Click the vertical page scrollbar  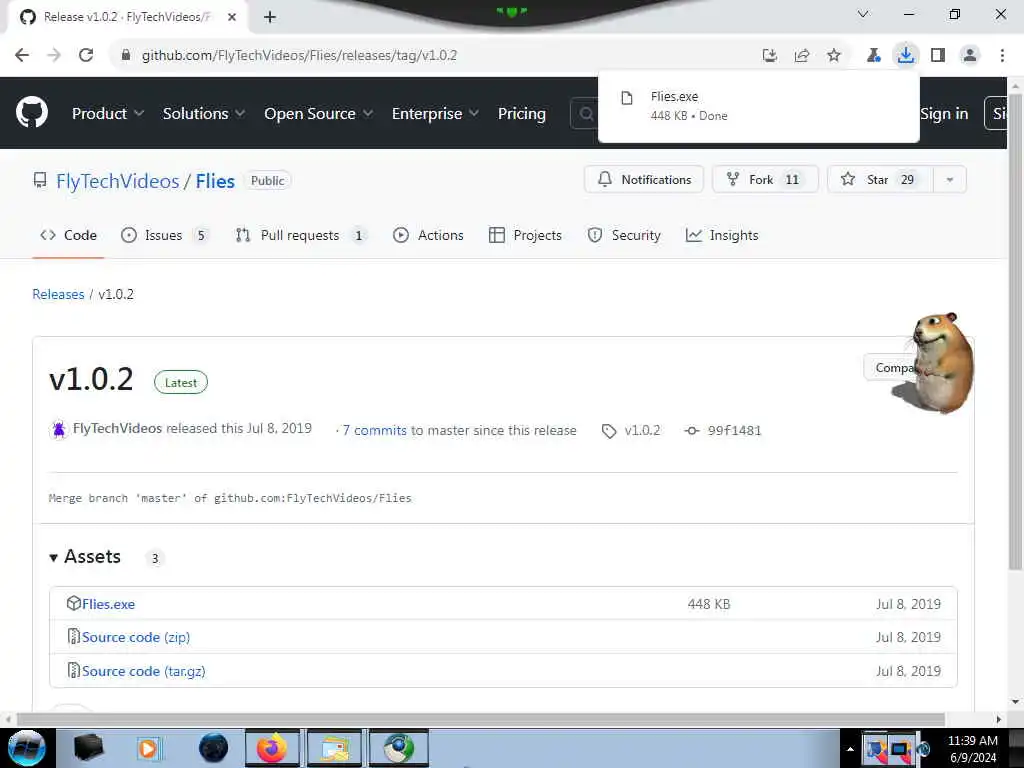[1015, 333]
